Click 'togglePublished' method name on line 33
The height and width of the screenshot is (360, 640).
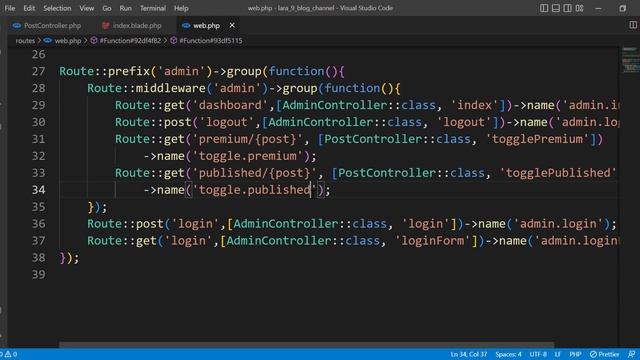point(558,173)
